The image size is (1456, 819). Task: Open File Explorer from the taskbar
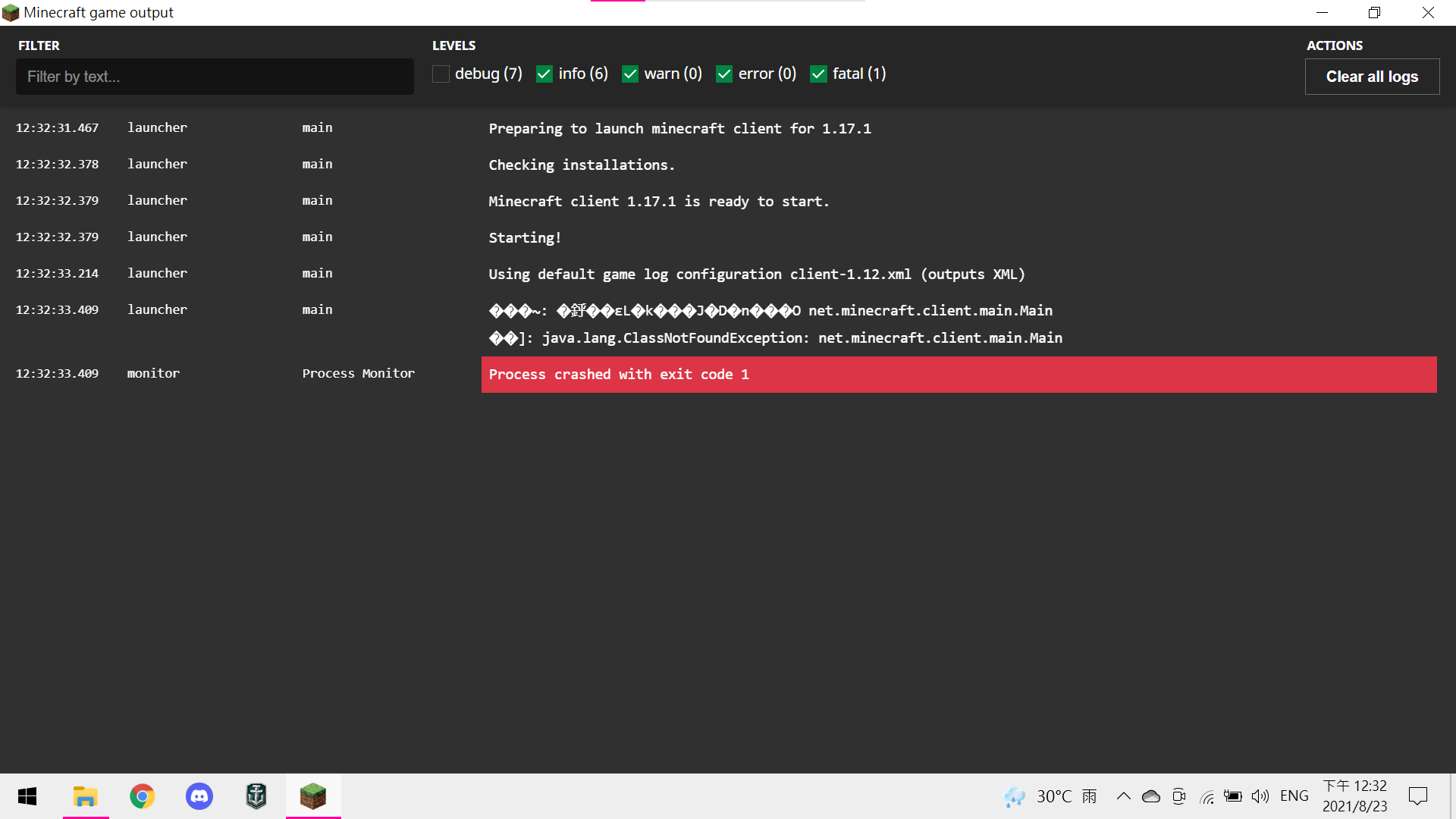[x=85, y=796]
